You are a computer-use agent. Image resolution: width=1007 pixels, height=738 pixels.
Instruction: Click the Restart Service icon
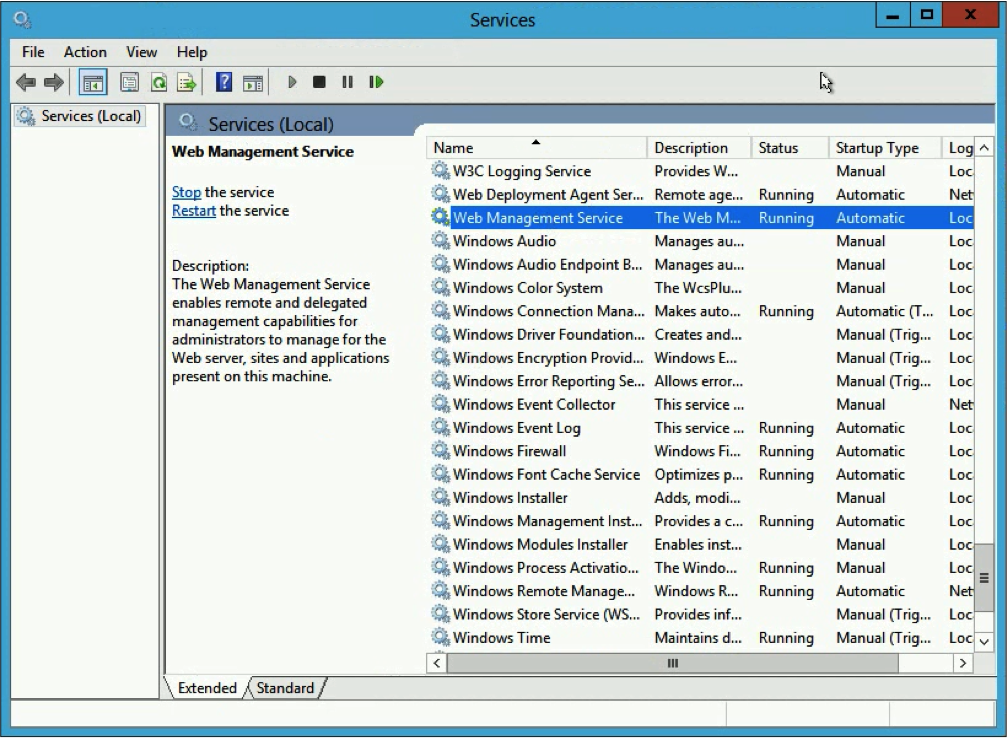[376, 82]
